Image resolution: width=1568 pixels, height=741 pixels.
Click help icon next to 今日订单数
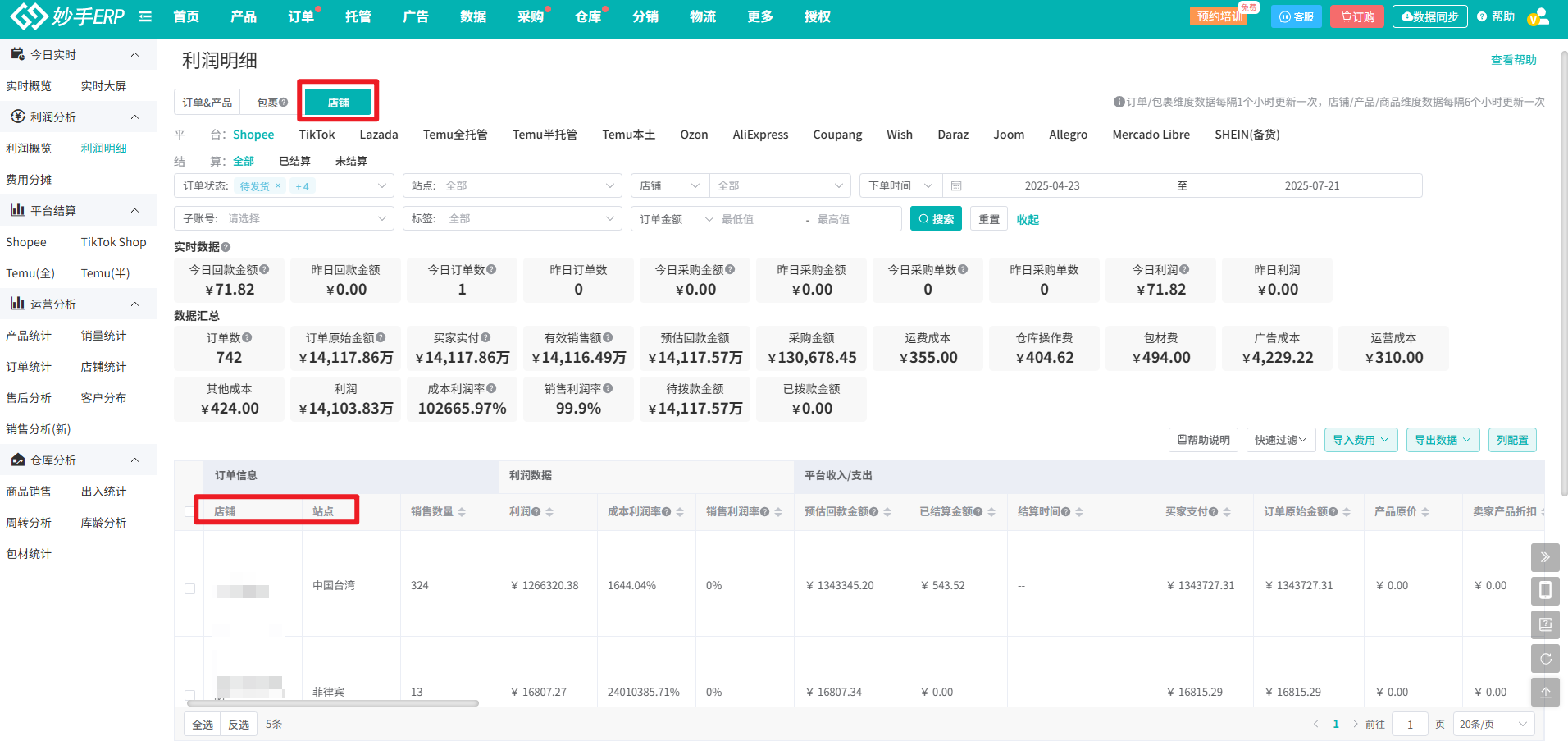(491, 269)
